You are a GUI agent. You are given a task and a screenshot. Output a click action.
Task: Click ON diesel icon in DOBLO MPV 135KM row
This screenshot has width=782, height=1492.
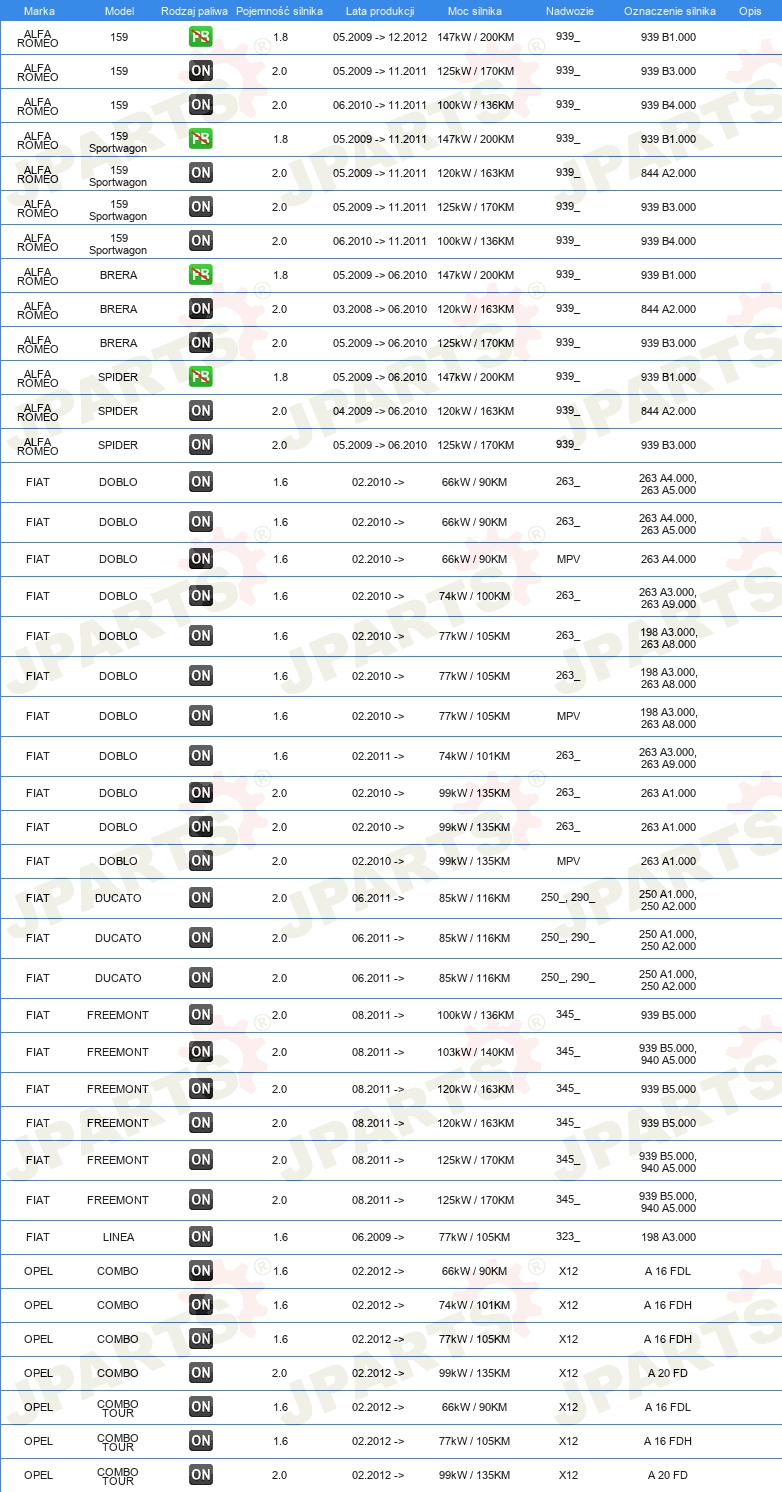(x=201, y=861)
